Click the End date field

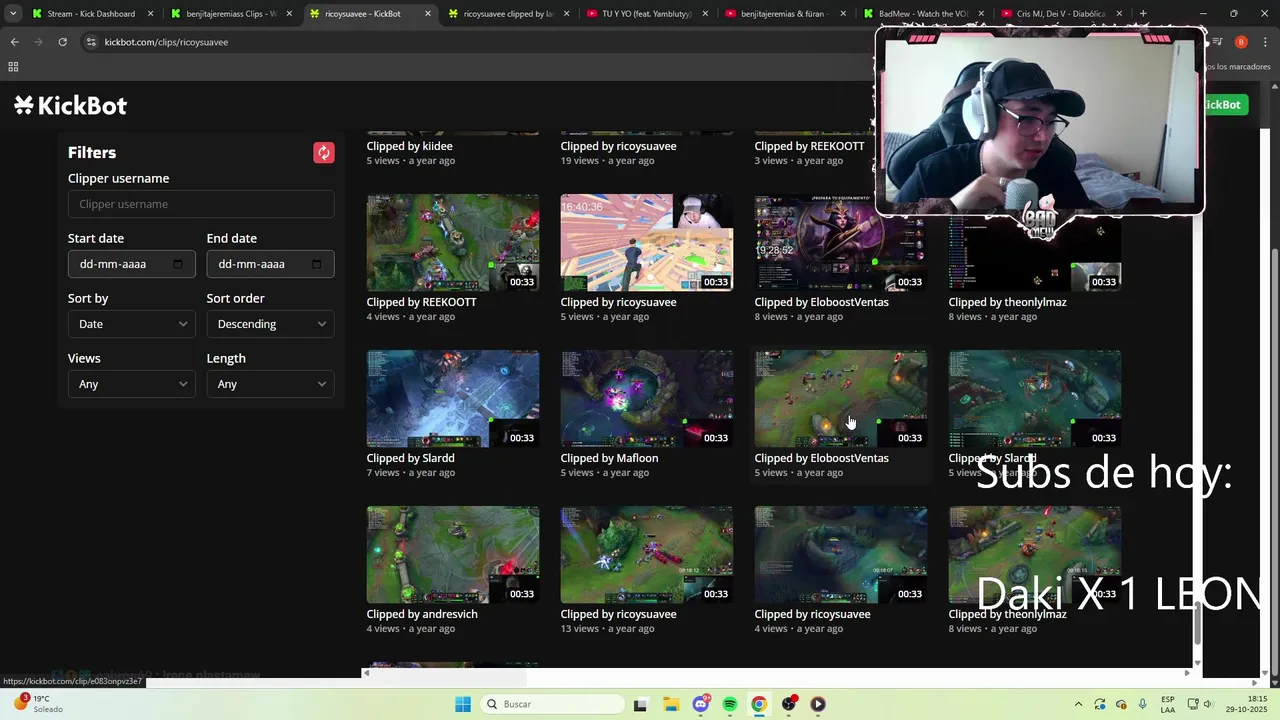(270, 264)
